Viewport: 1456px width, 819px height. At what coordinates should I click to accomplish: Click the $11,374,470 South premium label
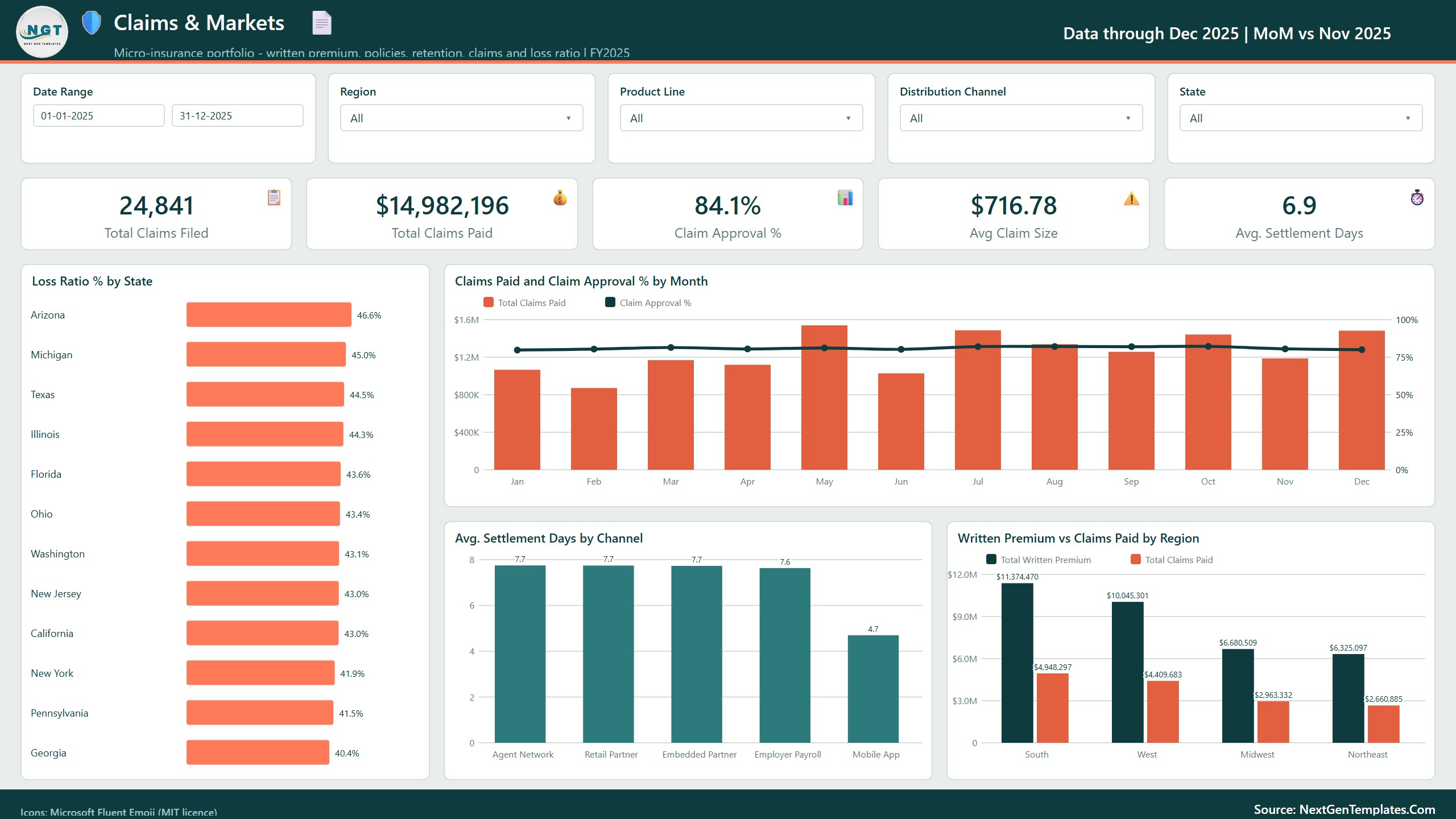(x=1017, y=577)
